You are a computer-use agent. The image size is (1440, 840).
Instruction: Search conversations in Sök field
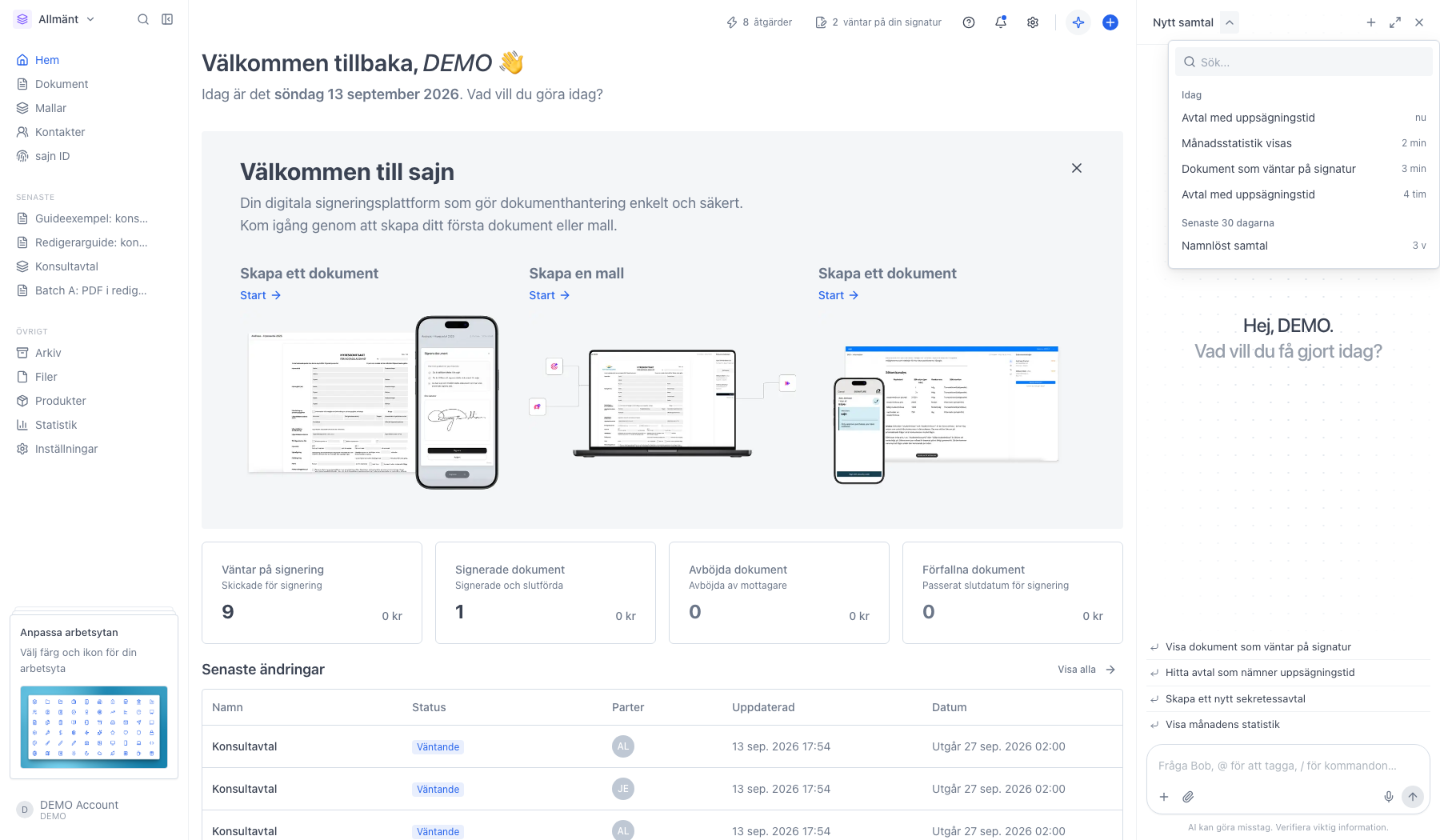(x=1304, y=62)
